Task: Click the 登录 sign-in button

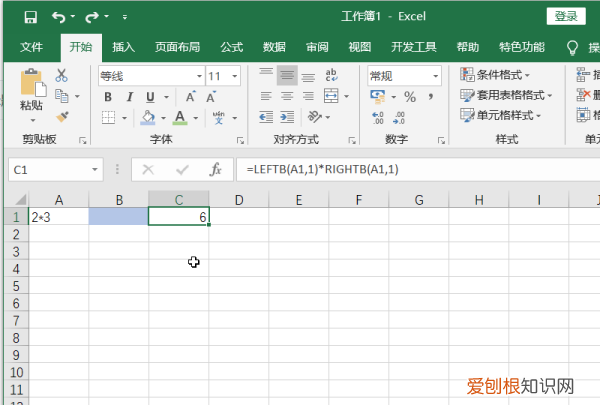Action: [566, 16]
